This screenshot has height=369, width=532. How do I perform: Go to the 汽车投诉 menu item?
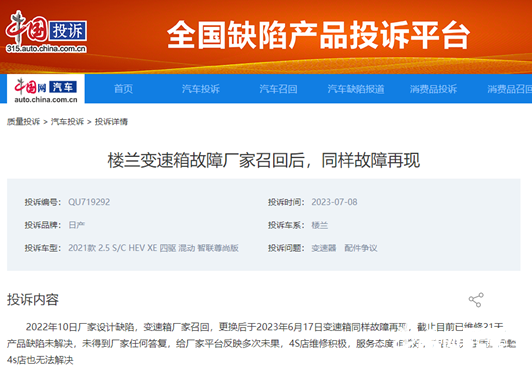pos(201,89)
